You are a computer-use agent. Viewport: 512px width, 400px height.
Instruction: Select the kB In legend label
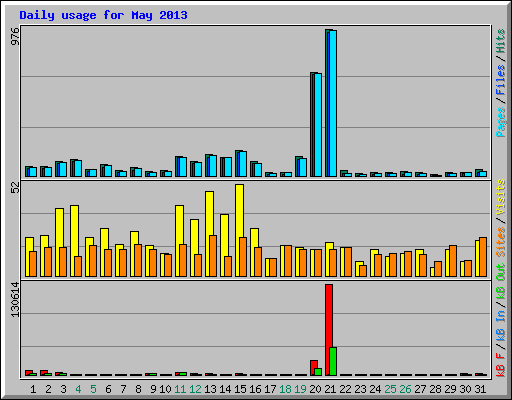[500, 325]
